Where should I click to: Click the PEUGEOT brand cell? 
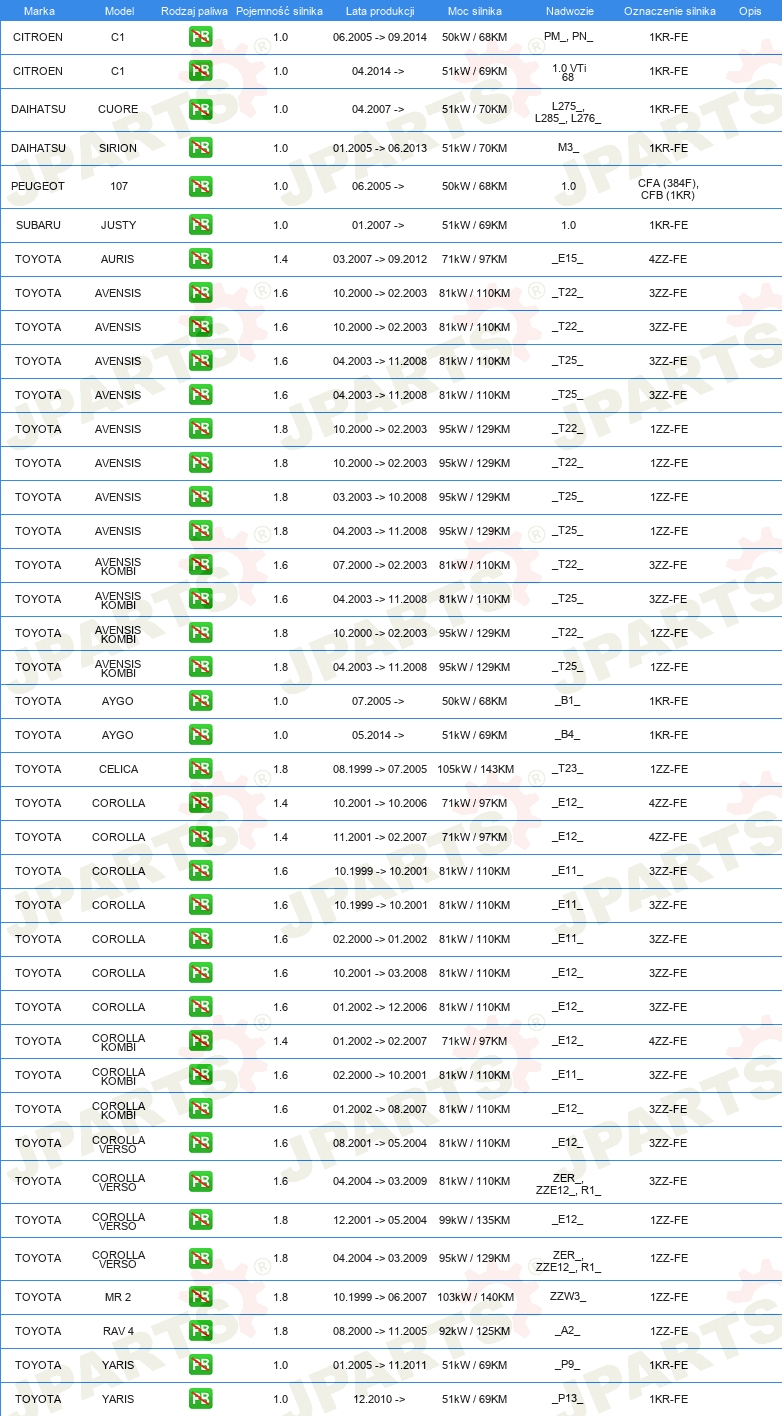(x=38, y=186)
